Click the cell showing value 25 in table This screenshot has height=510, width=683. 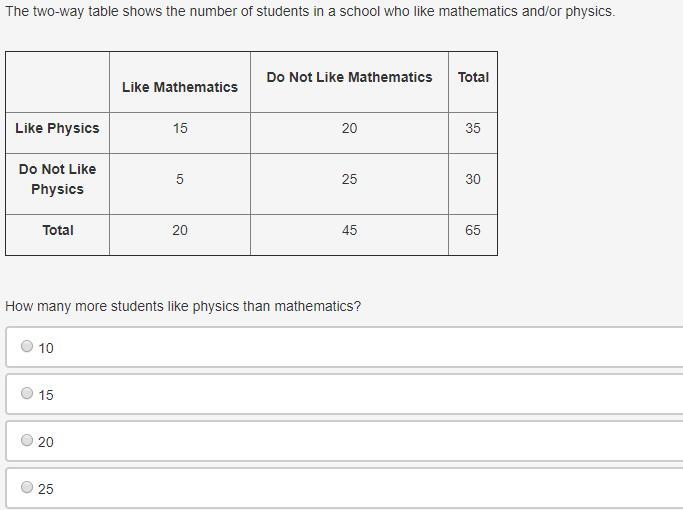(x=349, y=179)
